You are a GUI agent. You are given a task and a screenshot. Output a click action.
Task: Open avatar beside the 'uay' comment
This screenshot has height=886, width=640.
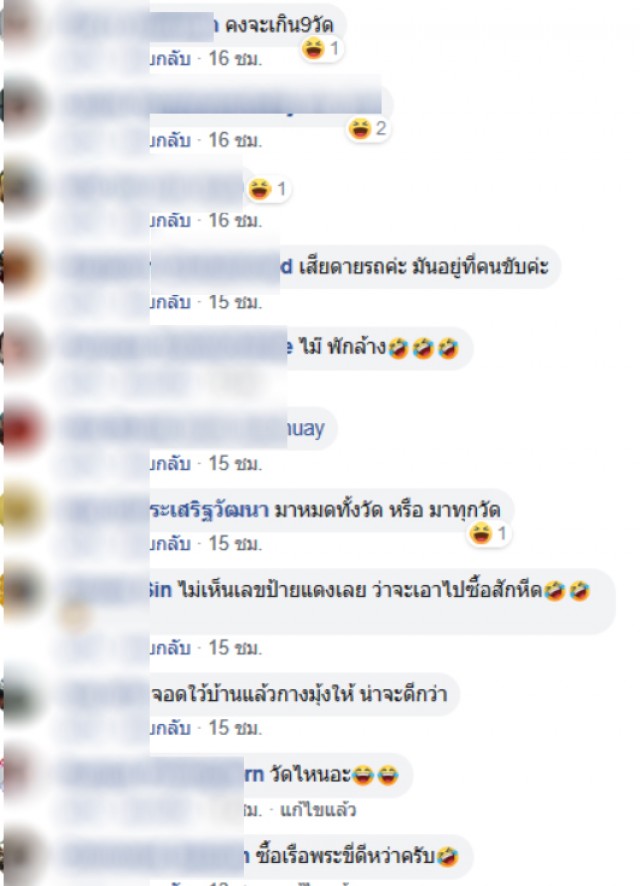point(23,429)
